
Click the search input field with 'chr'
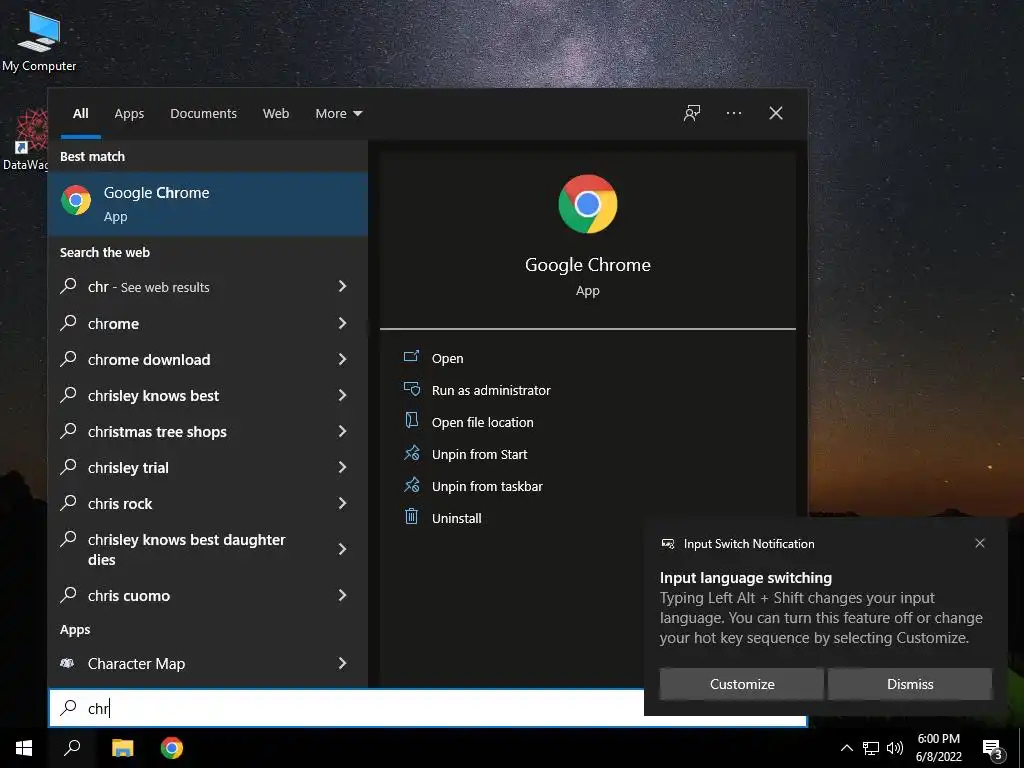click(x=428, y=708)
